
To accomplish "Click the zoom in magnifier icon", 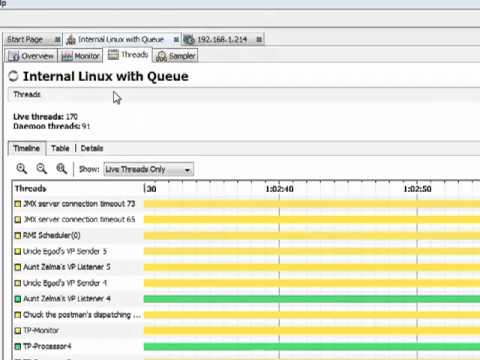I will pyautogui.click(x=22, y=169).
